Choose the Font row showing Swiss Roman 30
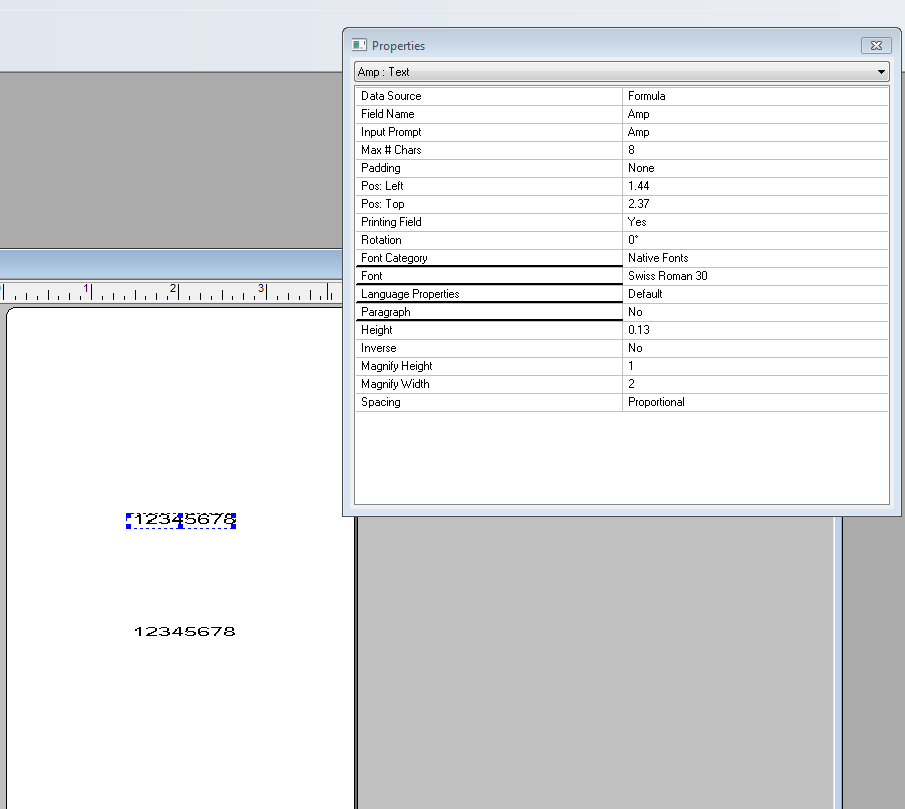Image resolution: width=905 pixels, height=809 pixels. click(755, 276)
